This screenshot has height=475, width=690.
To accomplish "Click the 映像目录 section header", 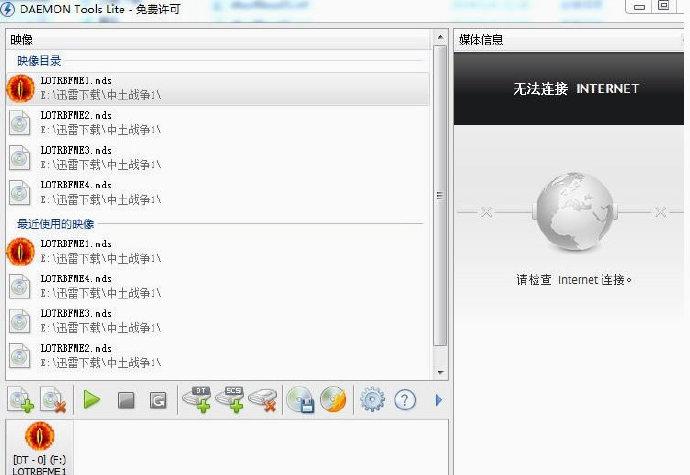I will coord(39,61).
